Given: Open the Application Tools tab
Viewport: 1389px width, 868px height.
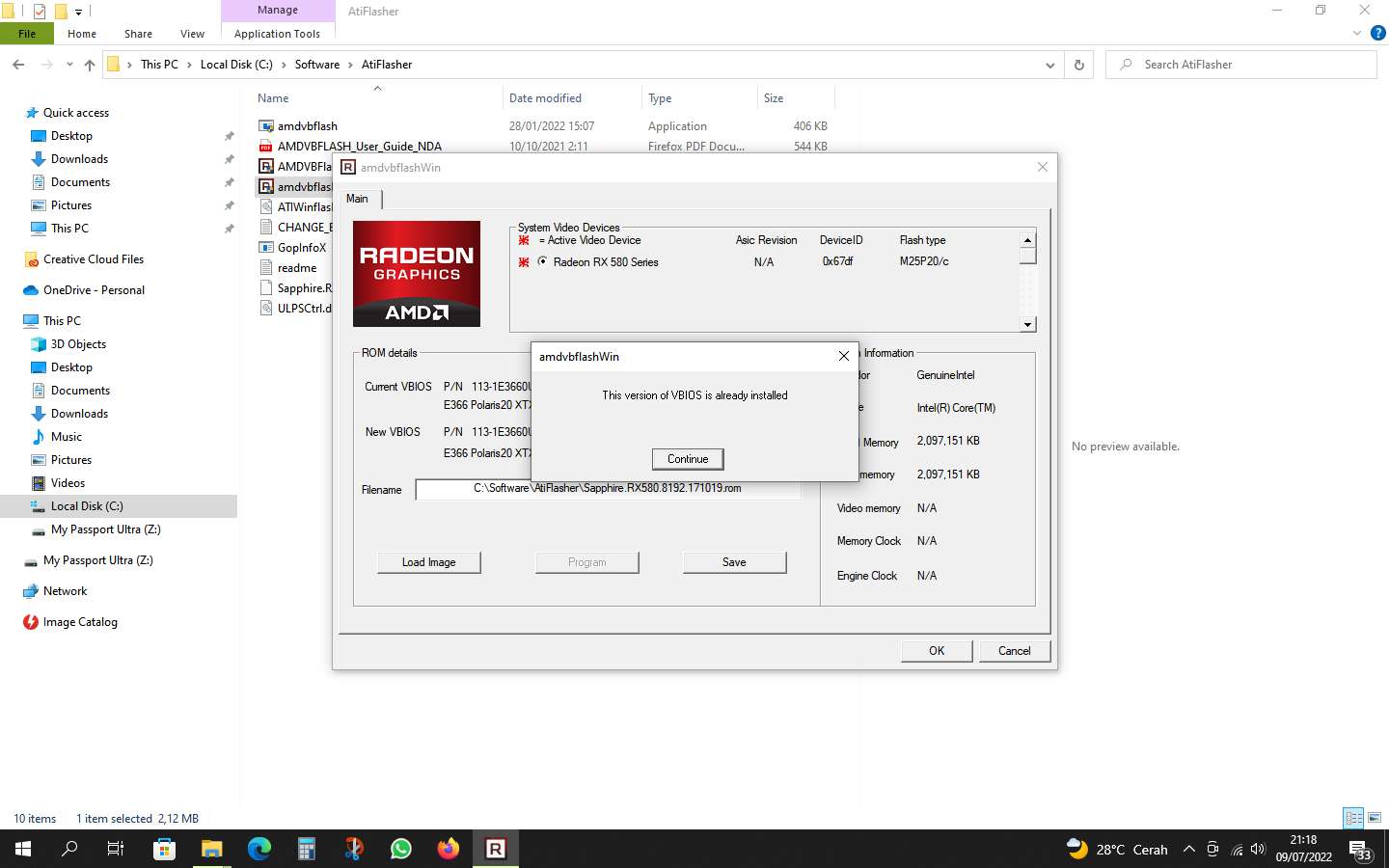Looking at the screenshot, I should (277, 34).
